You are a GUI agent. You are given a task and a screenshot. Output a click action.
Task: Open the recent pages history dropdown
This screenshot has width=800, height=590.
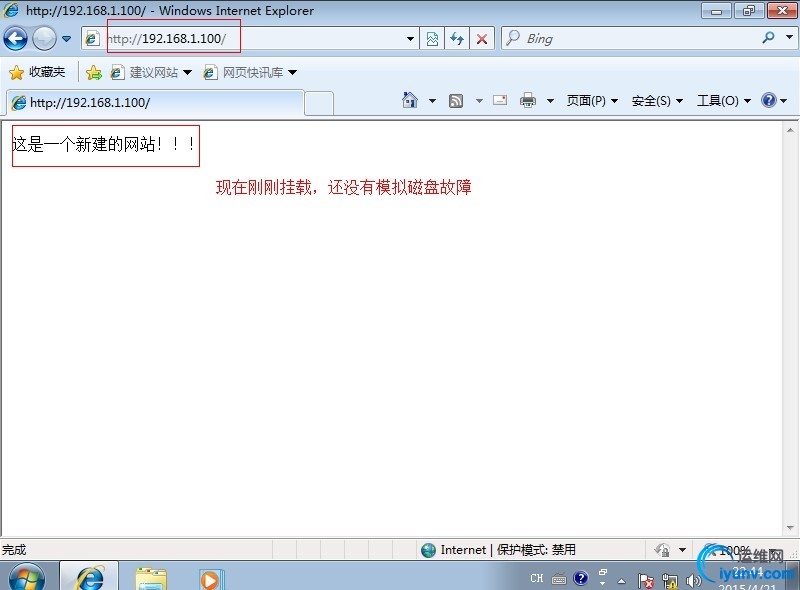point(66,39)
